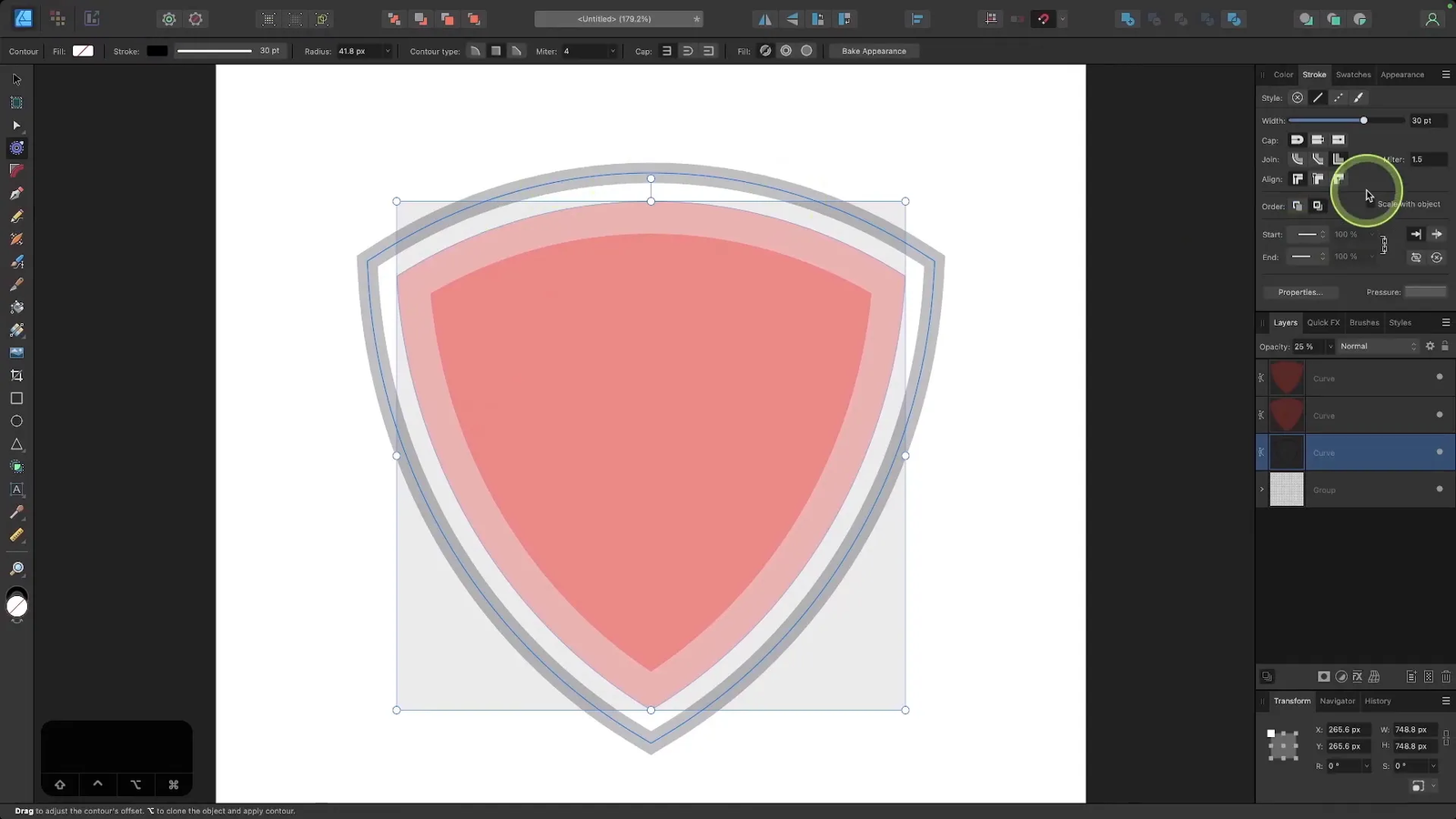Activate the Rectangle tool
Image resolution: width=1456 pixels, height=819 pixels.
pyautogui.click(x=16, y=398)
